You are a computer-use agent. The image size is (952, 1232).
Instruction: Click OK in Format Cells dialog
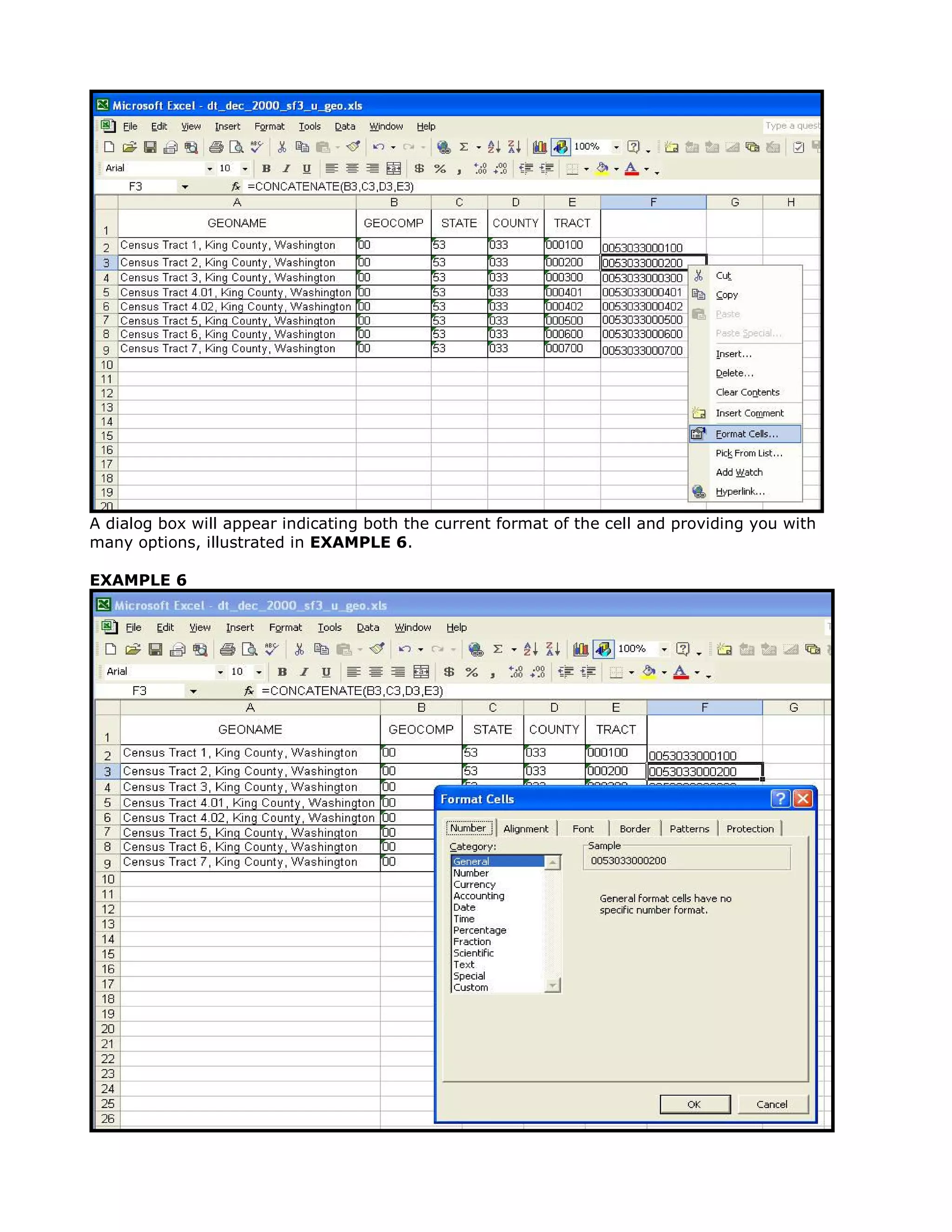click(695, 1104)
